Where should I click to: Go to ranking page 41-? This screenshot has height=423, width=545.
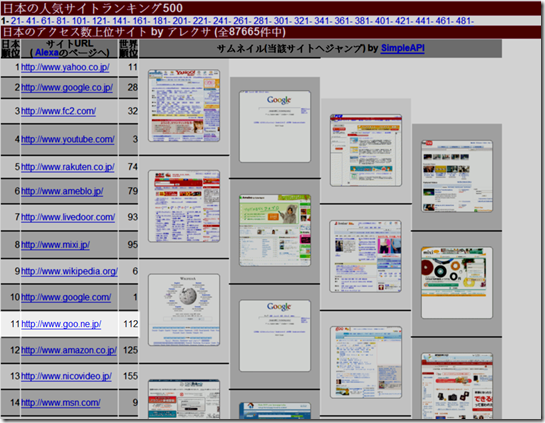click(33, 21)
